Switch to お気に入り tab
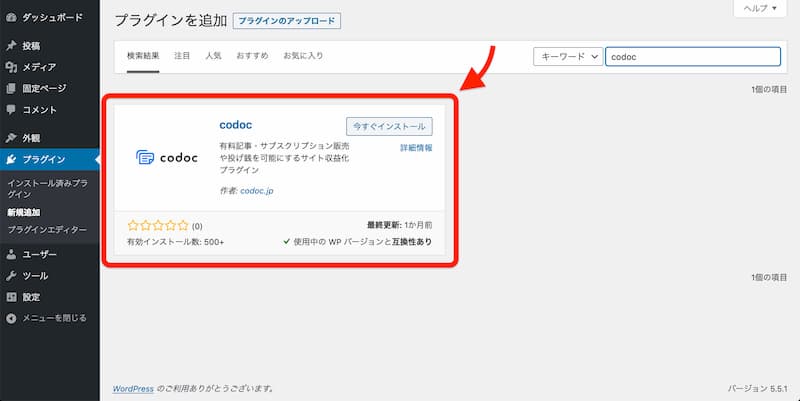800x401 pixels. pyautogui.click(x=303, y=56)
